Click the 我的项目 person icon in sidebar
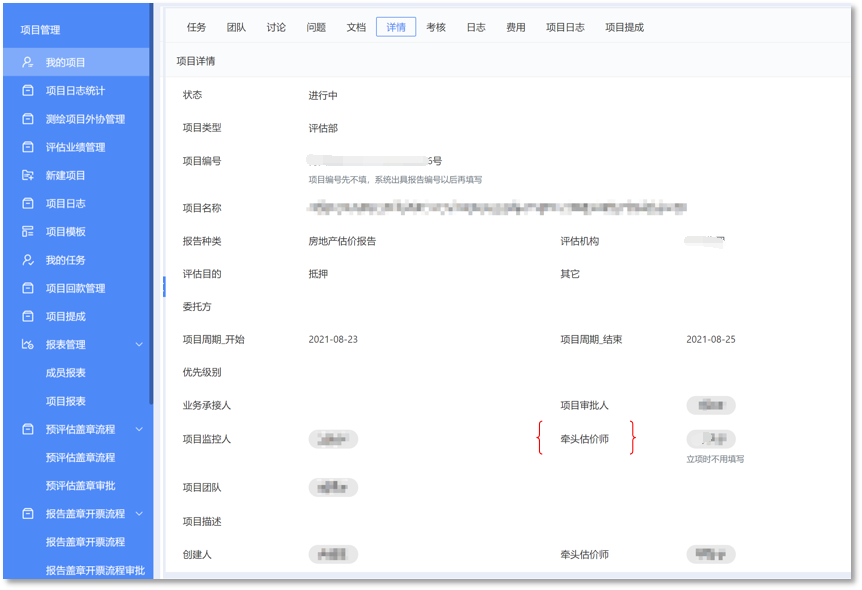 [28, 62]
